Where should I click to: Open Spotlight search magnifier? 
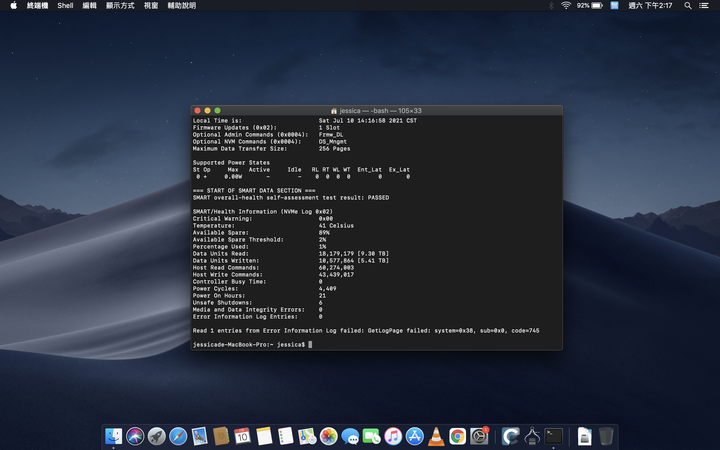pyautogui.click(x=688, y=6)
